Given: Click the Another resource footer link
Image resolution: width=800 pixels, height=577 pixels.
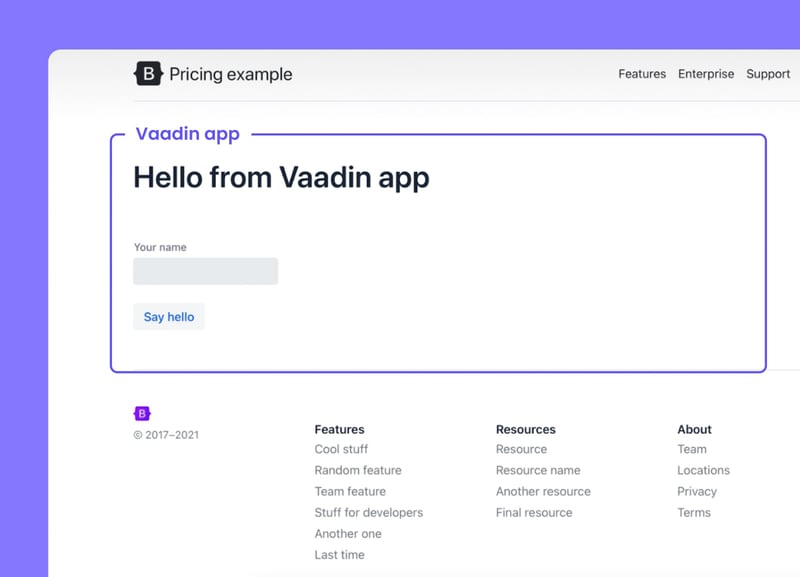Looking at the screenshot, I should click(543, 491).
